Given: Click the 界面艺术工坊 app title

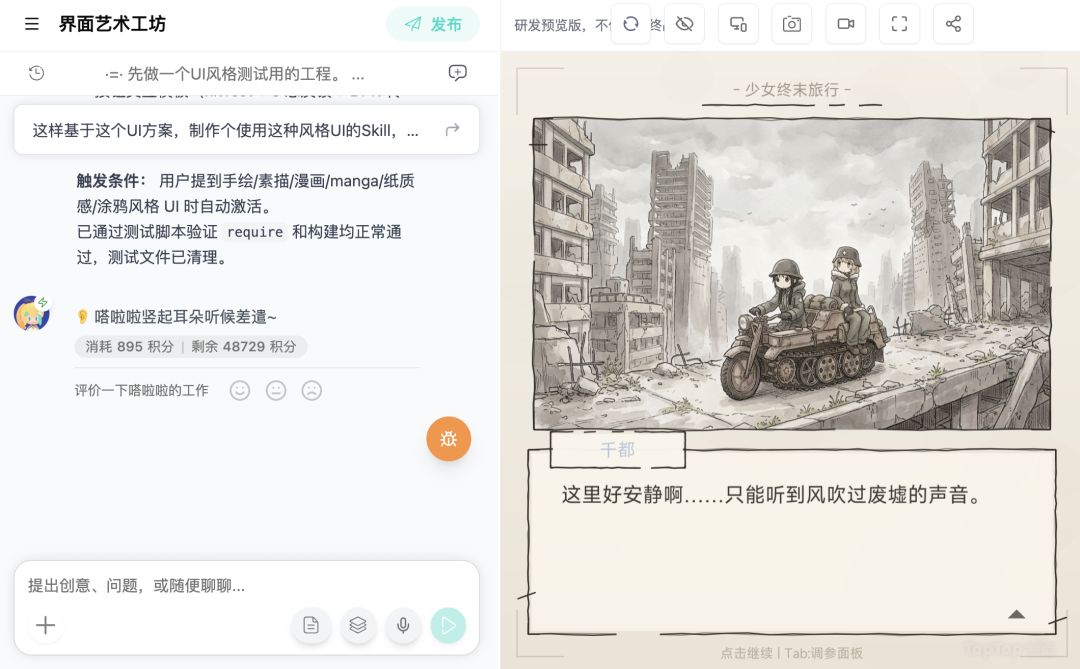Looking at the screenshot, I should click(x=112, y=24).
